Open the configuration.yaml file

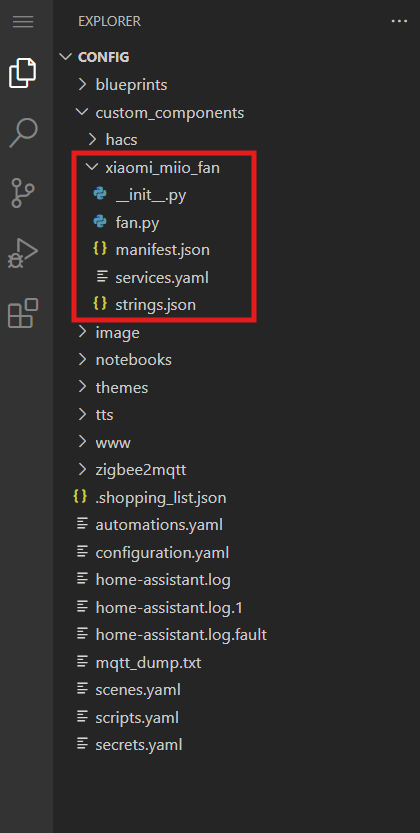(x=162, y=552)
